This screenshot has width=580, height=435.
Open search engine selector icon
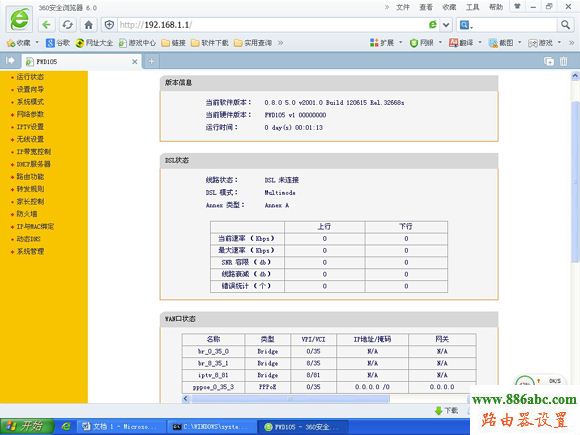pos(466,25)
